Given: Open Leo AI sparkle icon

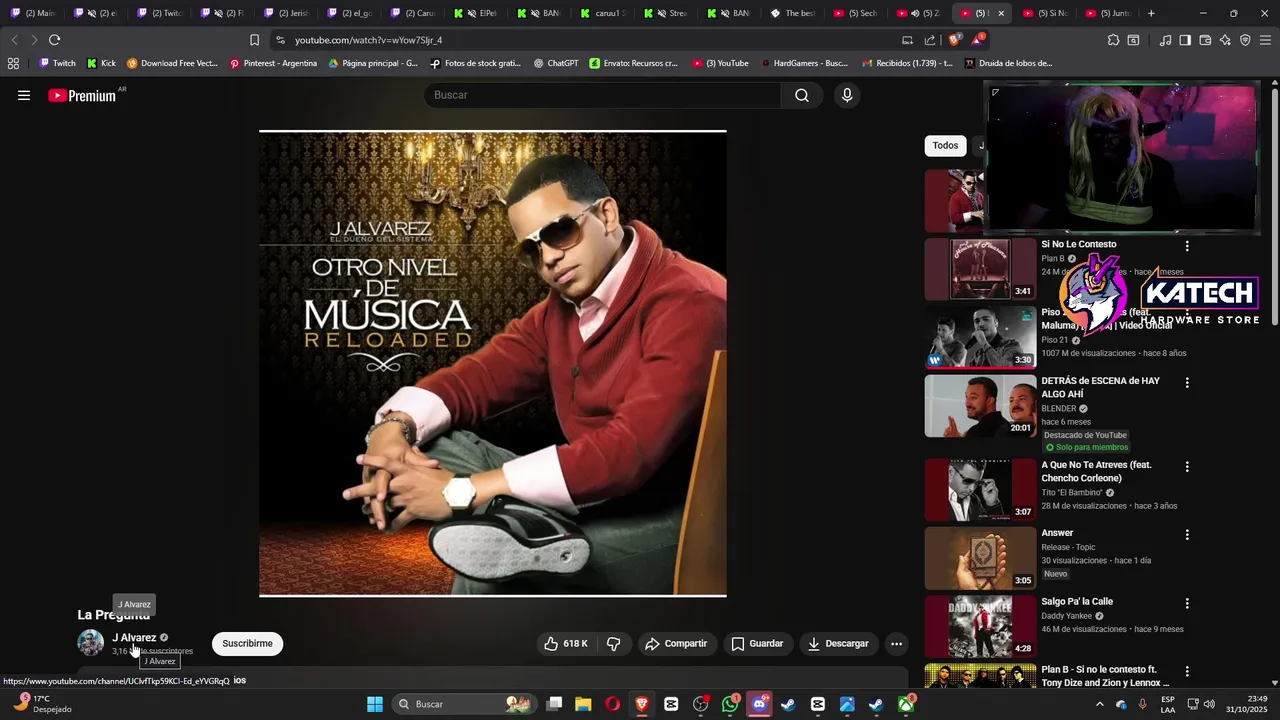Looking at the screenshot, I should point(1225,40).
